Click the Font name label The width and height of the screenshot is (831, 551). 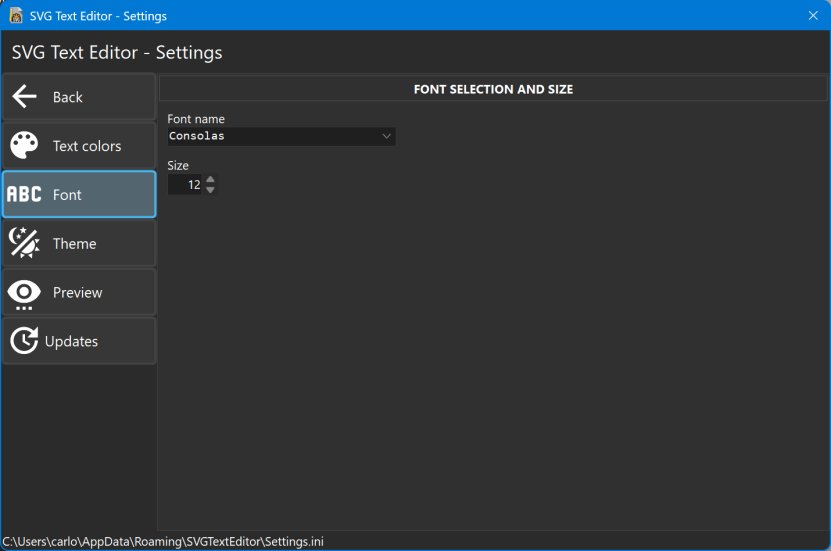(x=196, y=119)
